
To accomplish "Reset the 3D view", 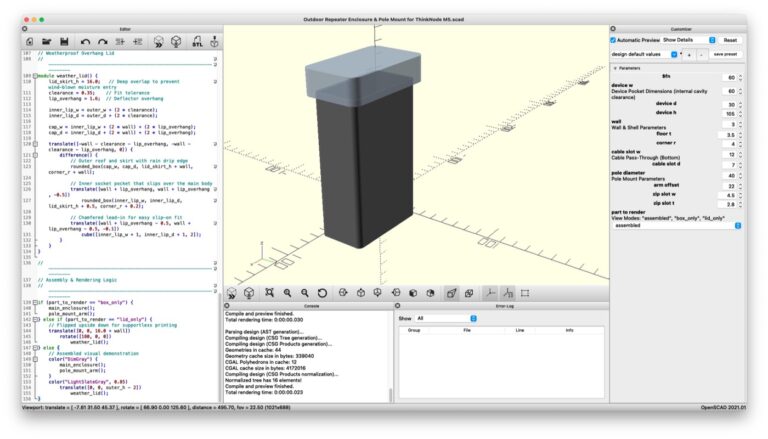I will (322, 293).
